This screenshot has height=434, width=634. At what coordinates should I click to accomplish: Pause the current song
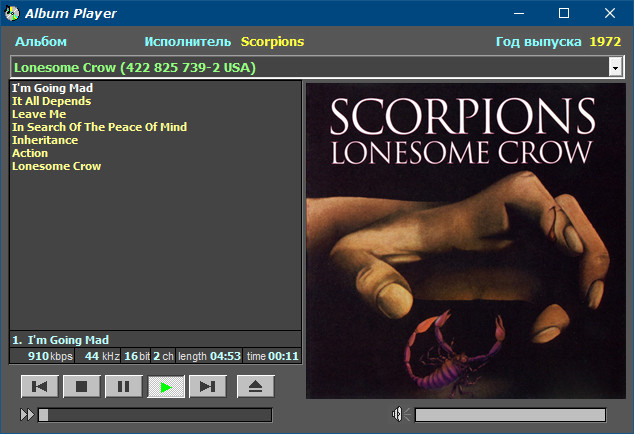click(124, 387)
